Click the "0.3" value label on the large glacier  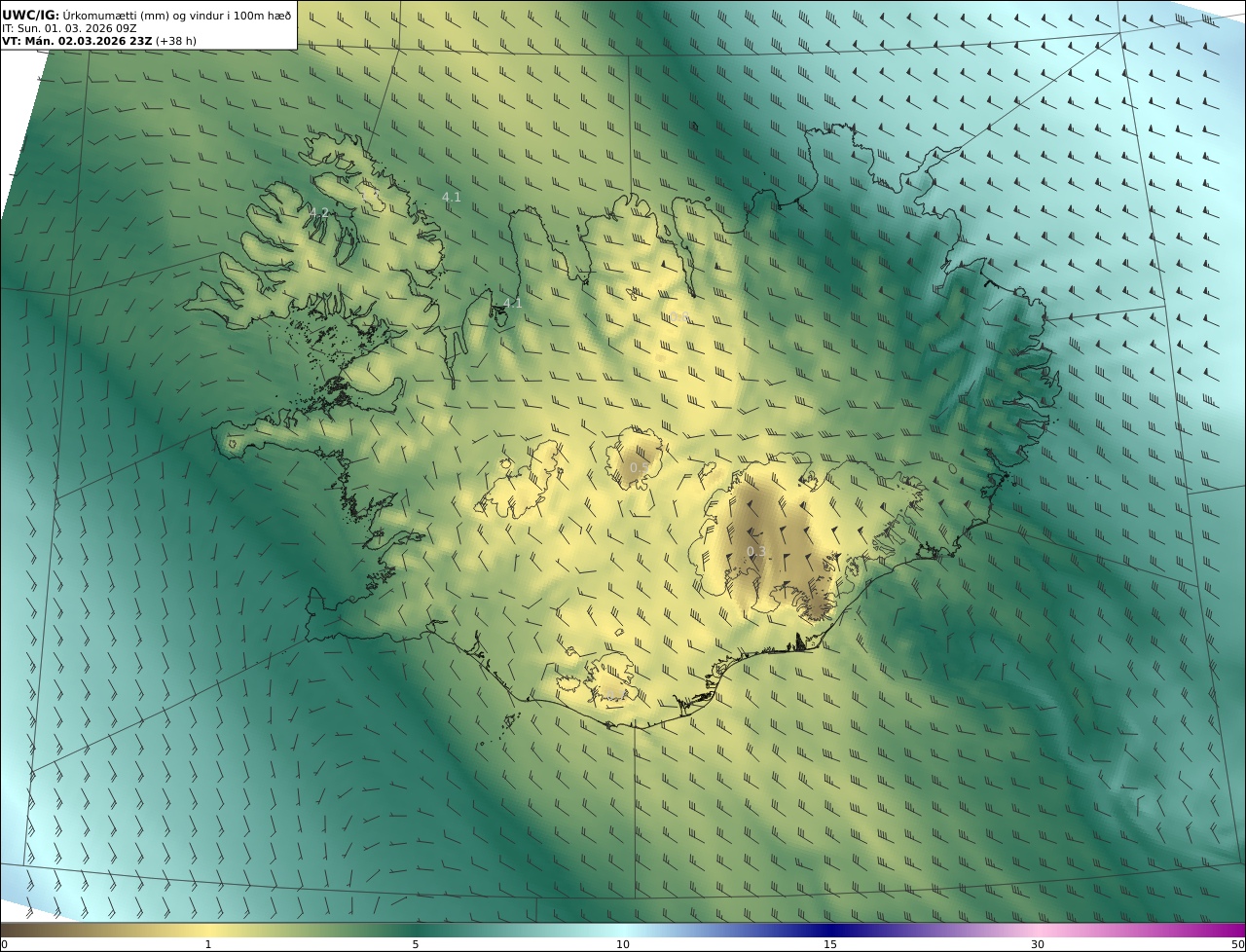click(x=756, y=552)
